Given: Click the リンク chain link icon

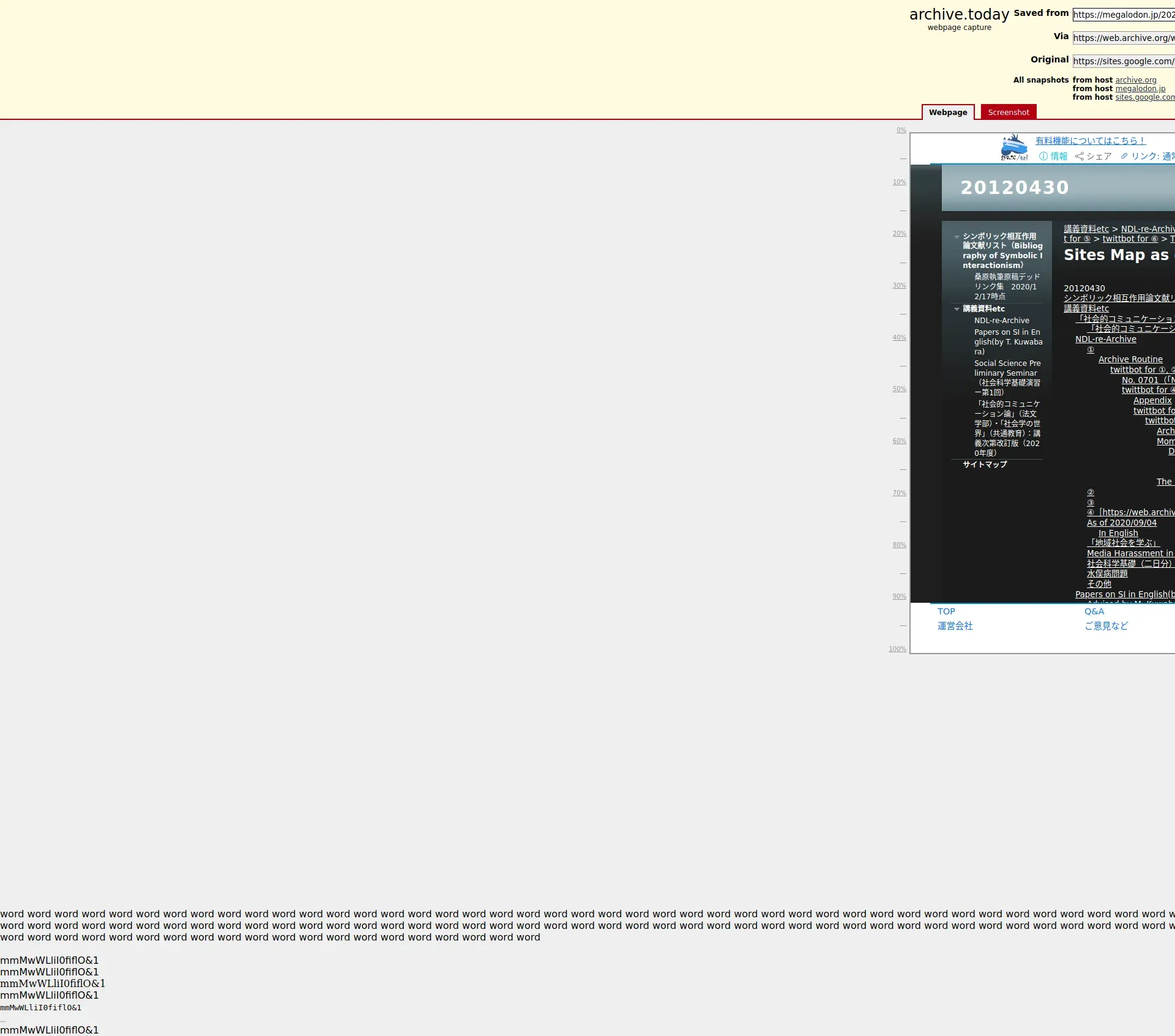Looking at the screenshot, I should coord(1124,156).
